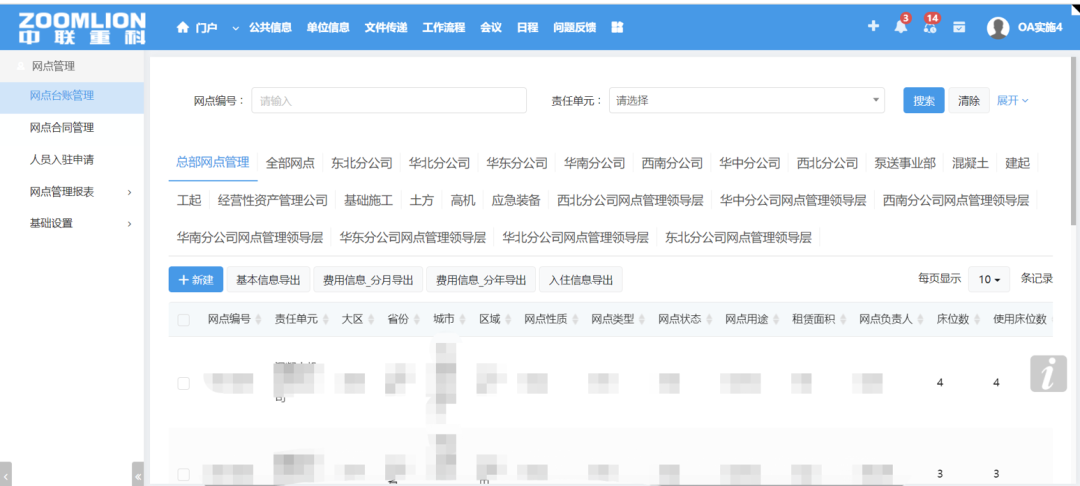Check the second table row checkbox
This screenshot has height=486, width=1080.
pos(183,473)
